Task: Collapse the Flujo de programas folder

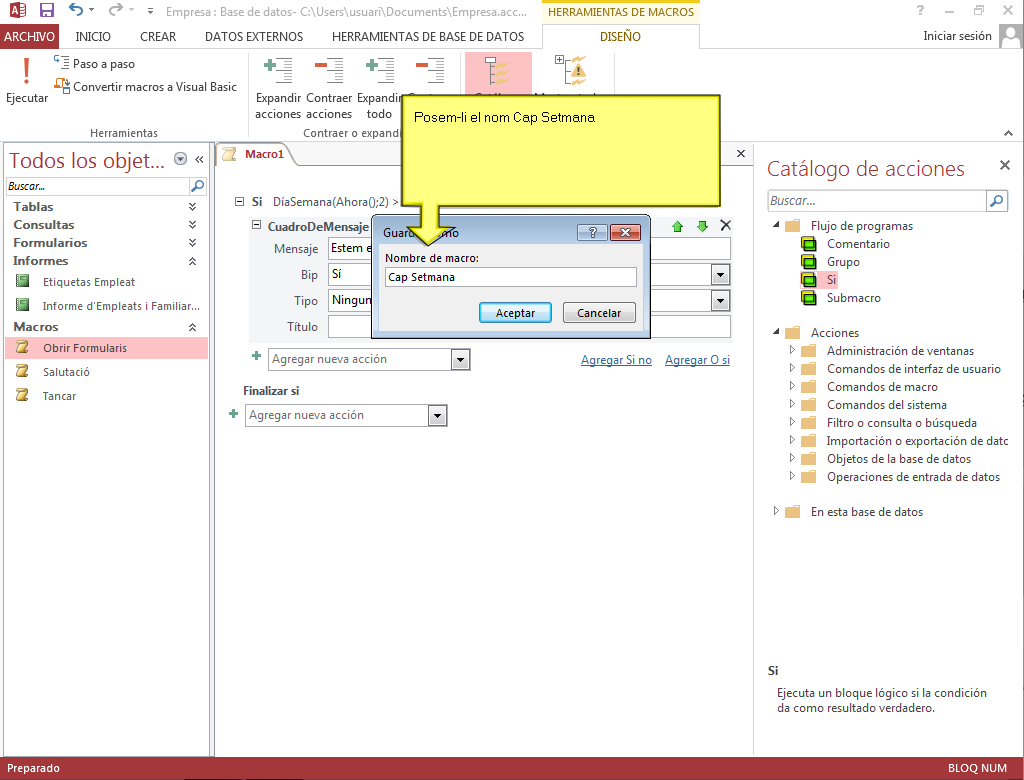Action: click(x=776, y=224)
